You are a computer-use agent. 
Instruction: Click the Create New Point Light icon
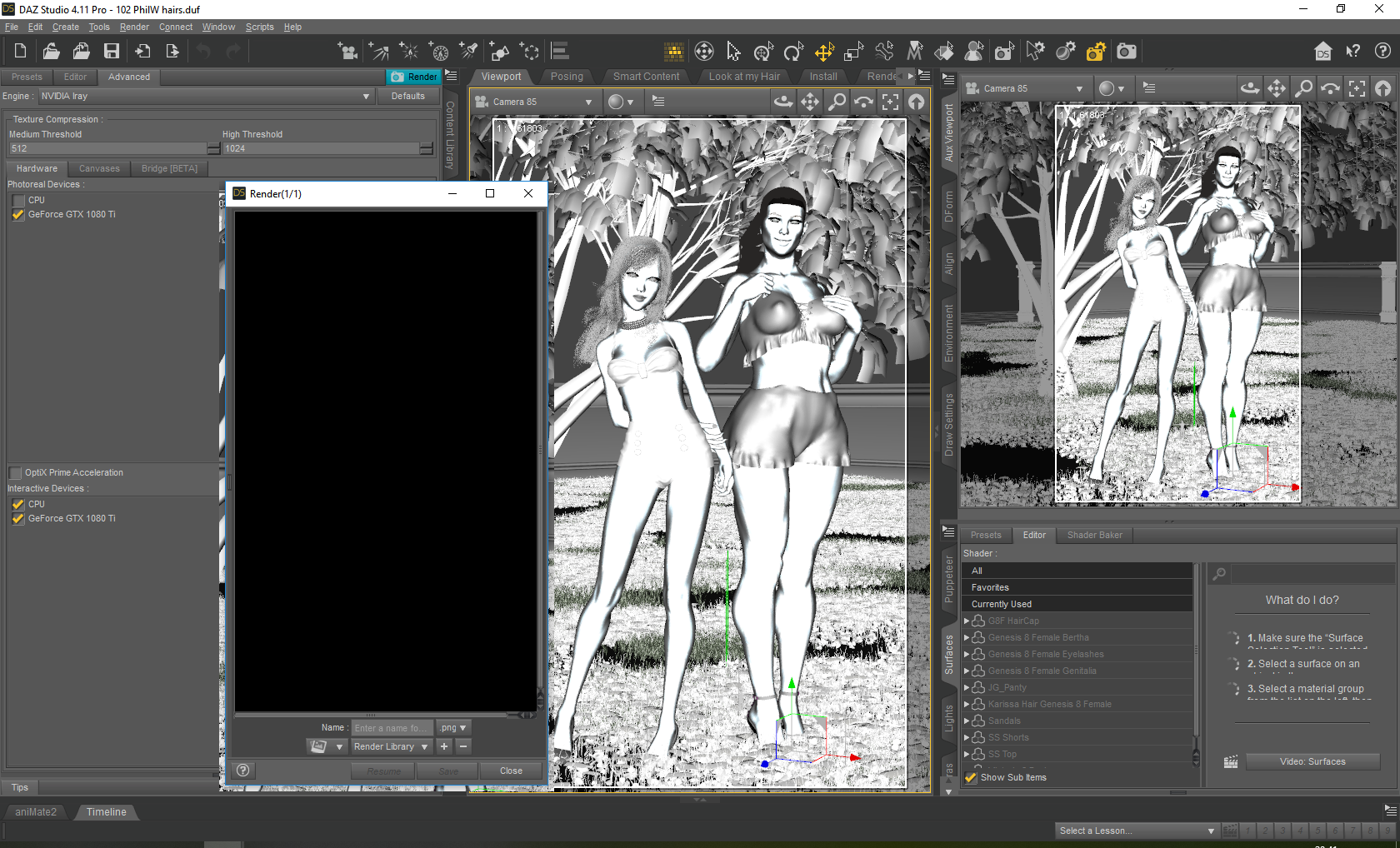(408, 52)
